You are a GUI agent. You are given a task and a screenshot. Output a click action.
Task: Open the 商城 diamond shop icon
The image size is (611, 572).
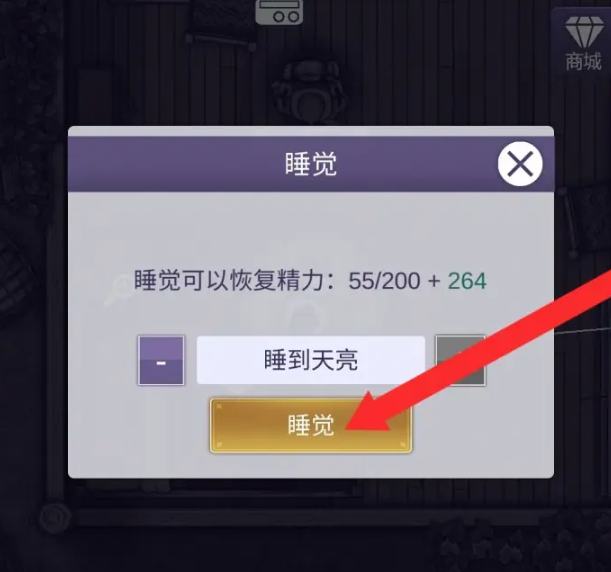[x=583, y=43]
